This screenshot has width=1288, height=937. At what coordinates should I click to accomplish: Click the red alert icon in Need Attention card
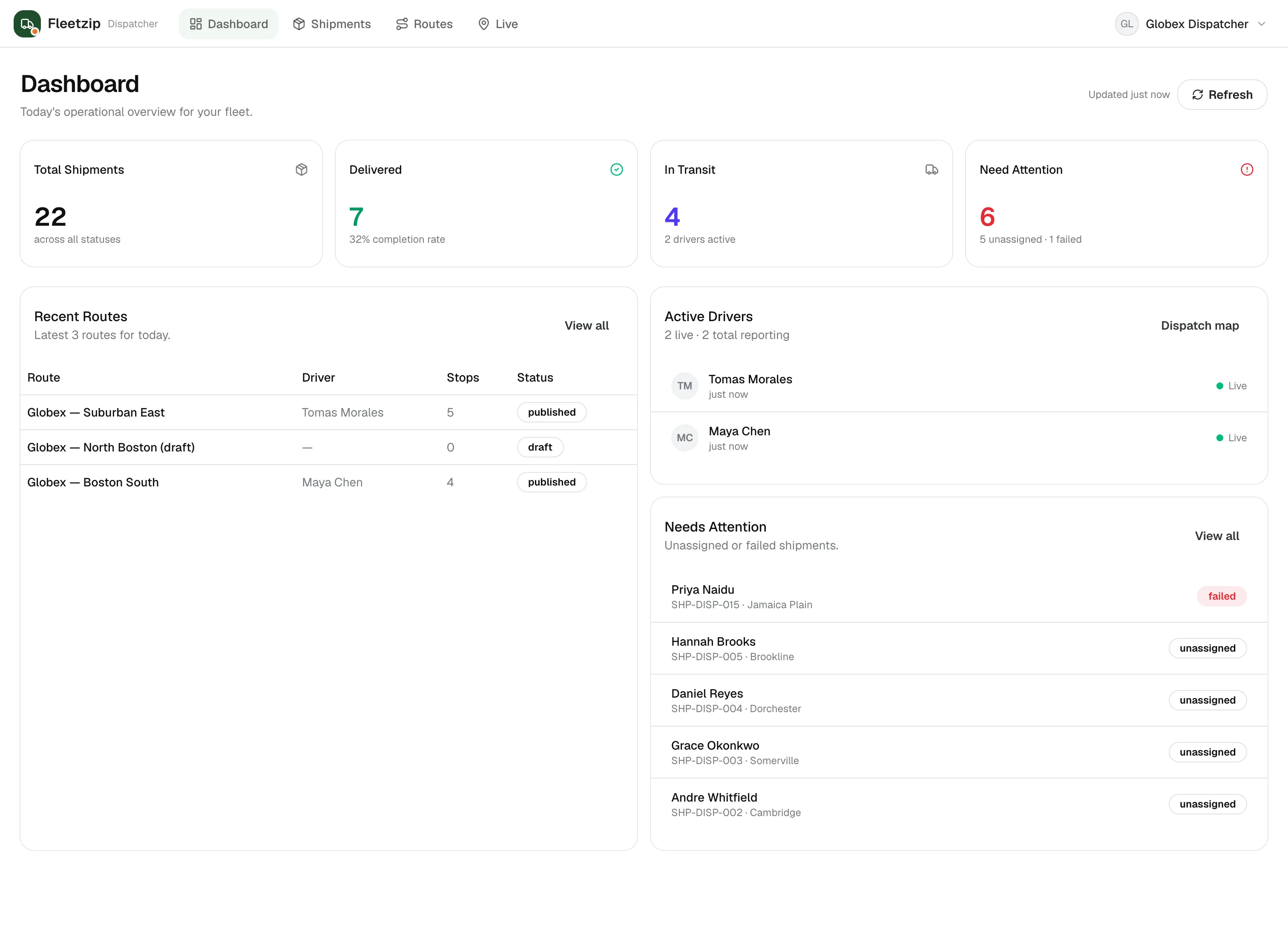[x=1247, y=170]
